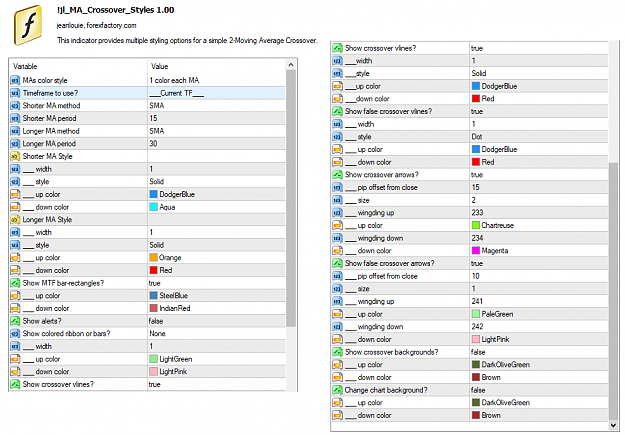This screenshot has width=625, height=435.
Task: Open the SteelBlue color swatch
Action: pyautogui.click(x=153, y=296)
